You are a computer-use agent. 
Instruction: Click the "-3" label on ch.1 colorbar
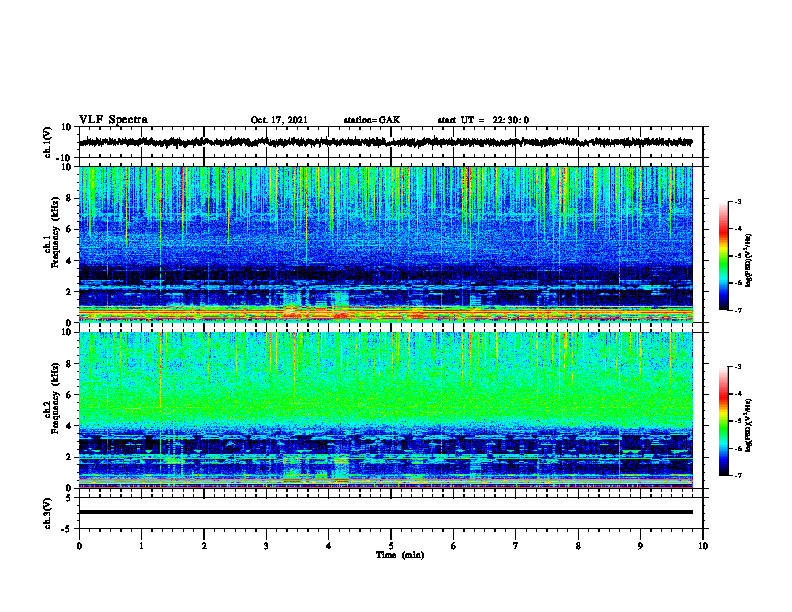click(x=737, y=201)
